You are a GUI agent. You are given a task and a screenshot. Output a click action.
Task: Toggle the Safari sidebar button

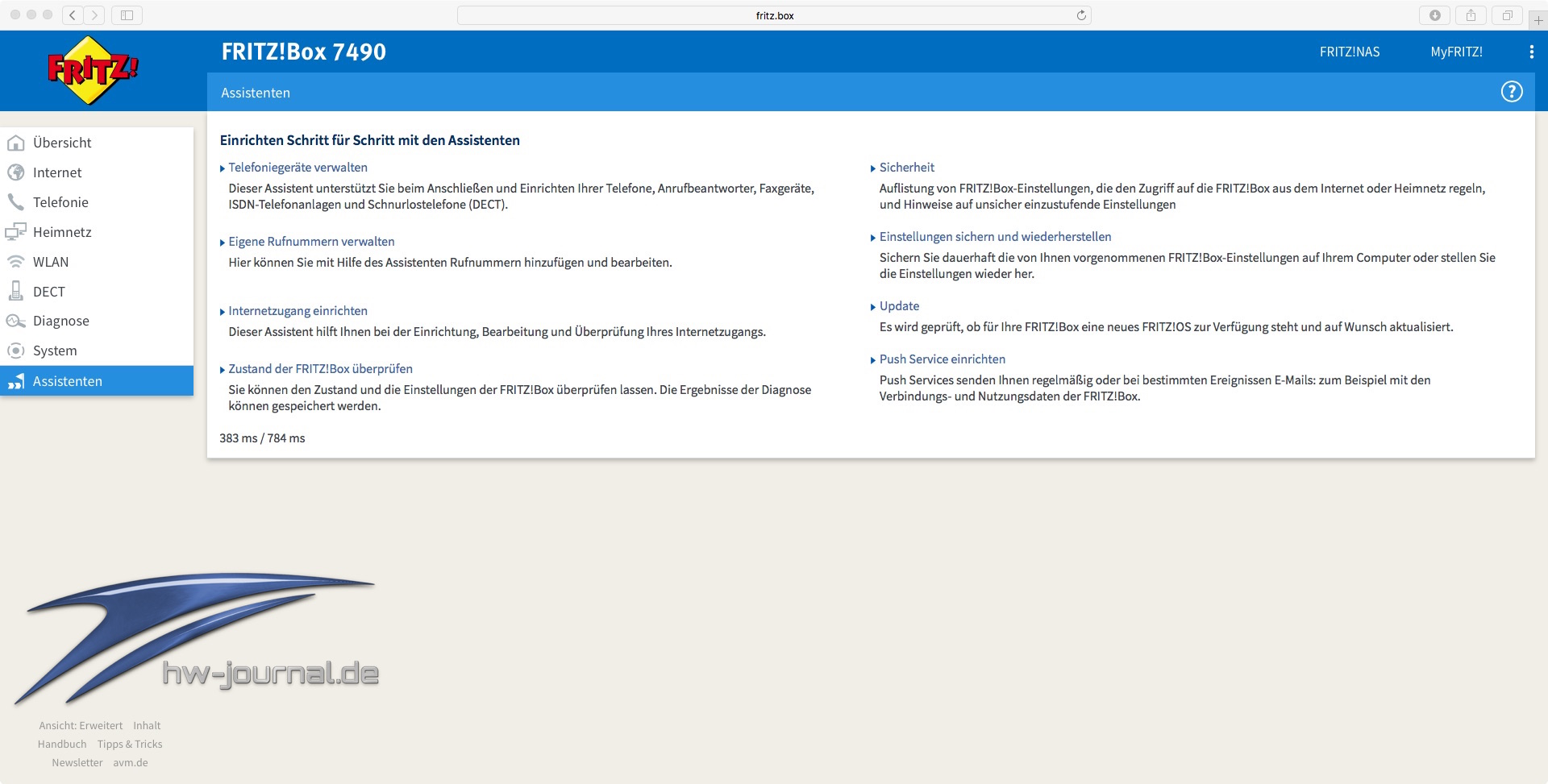pyautogui.click(x=127, y=15)
